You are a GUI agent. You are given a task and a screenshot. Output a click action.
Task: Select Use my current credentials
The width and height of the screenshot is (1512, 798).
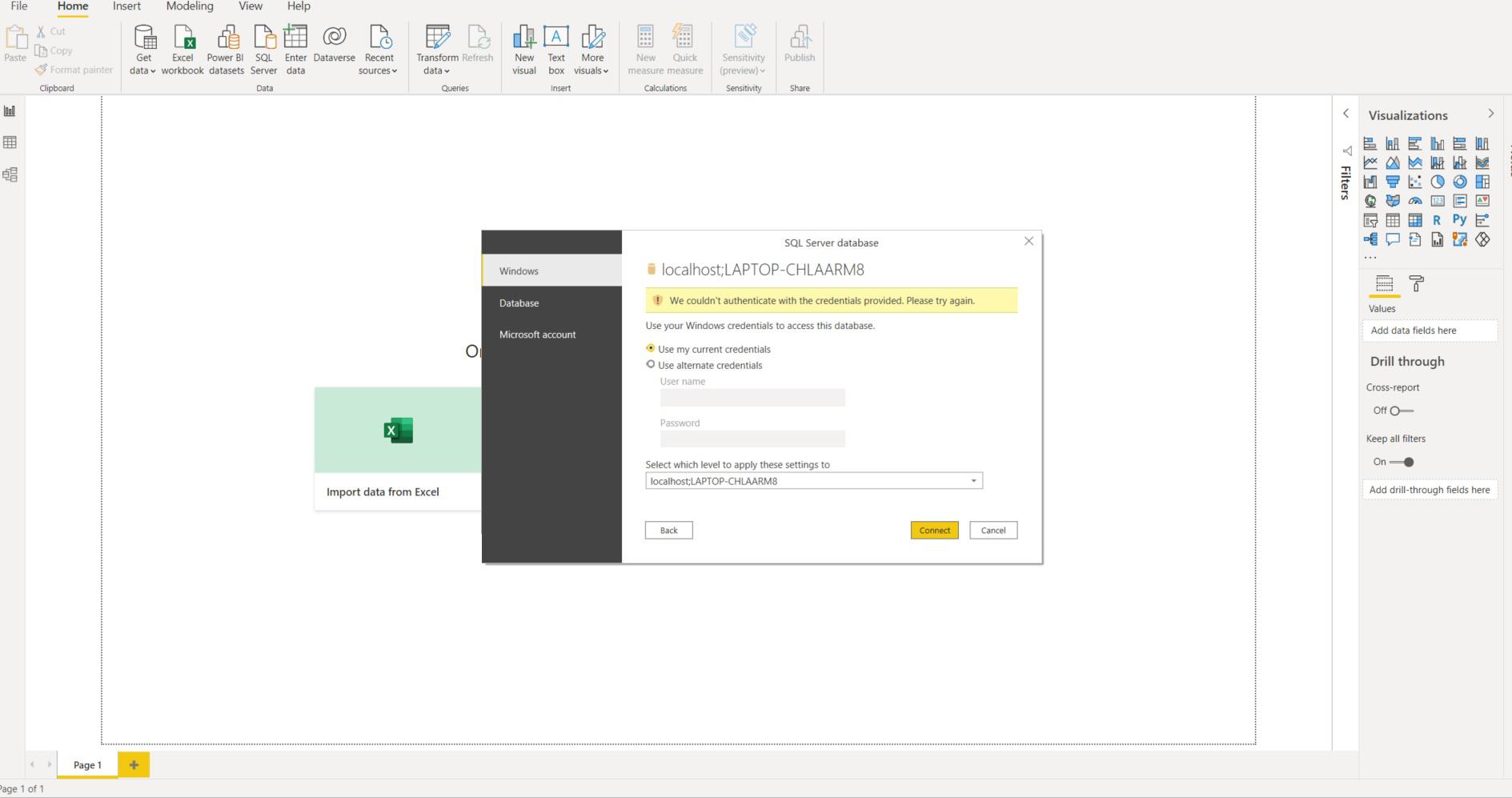(651, 348)
